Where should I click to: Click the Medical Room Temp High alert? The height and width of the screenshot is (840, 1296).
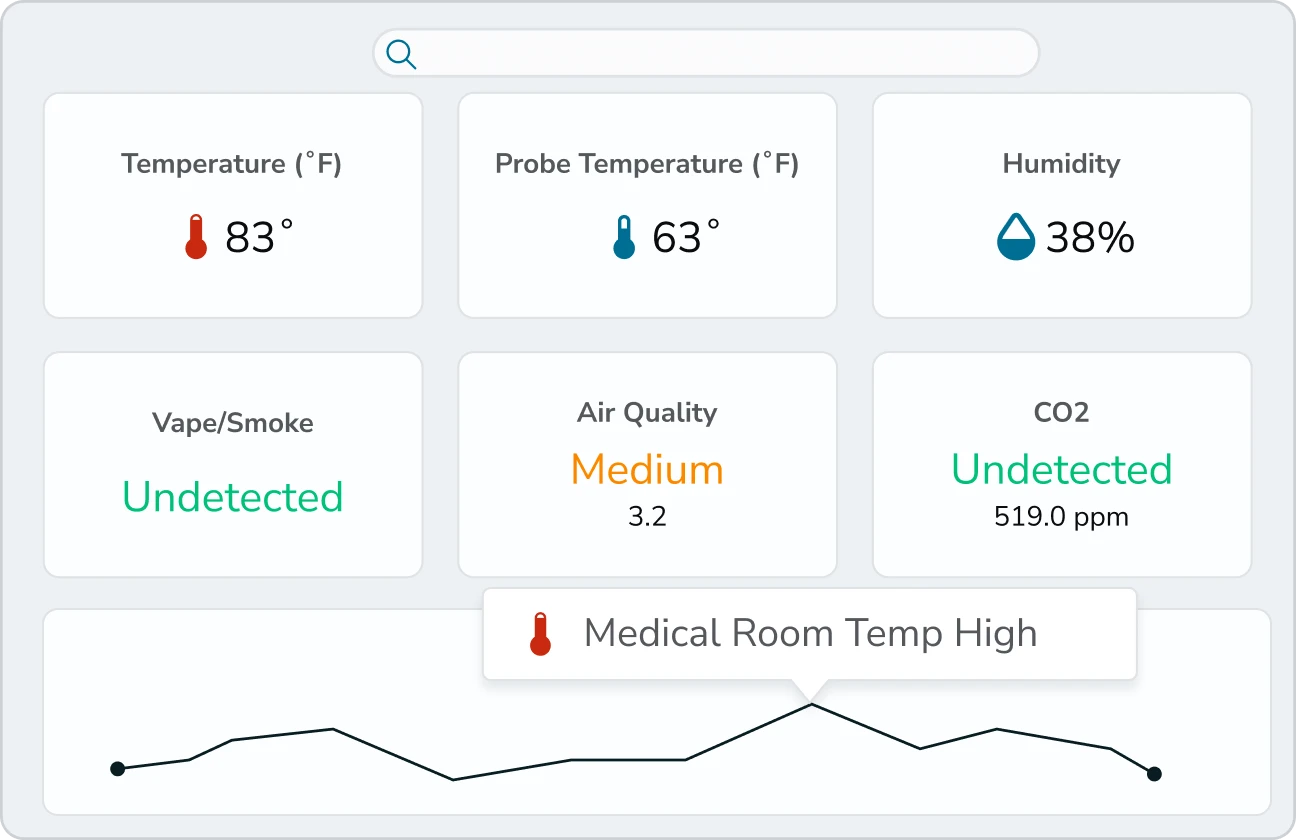point(810,634)
